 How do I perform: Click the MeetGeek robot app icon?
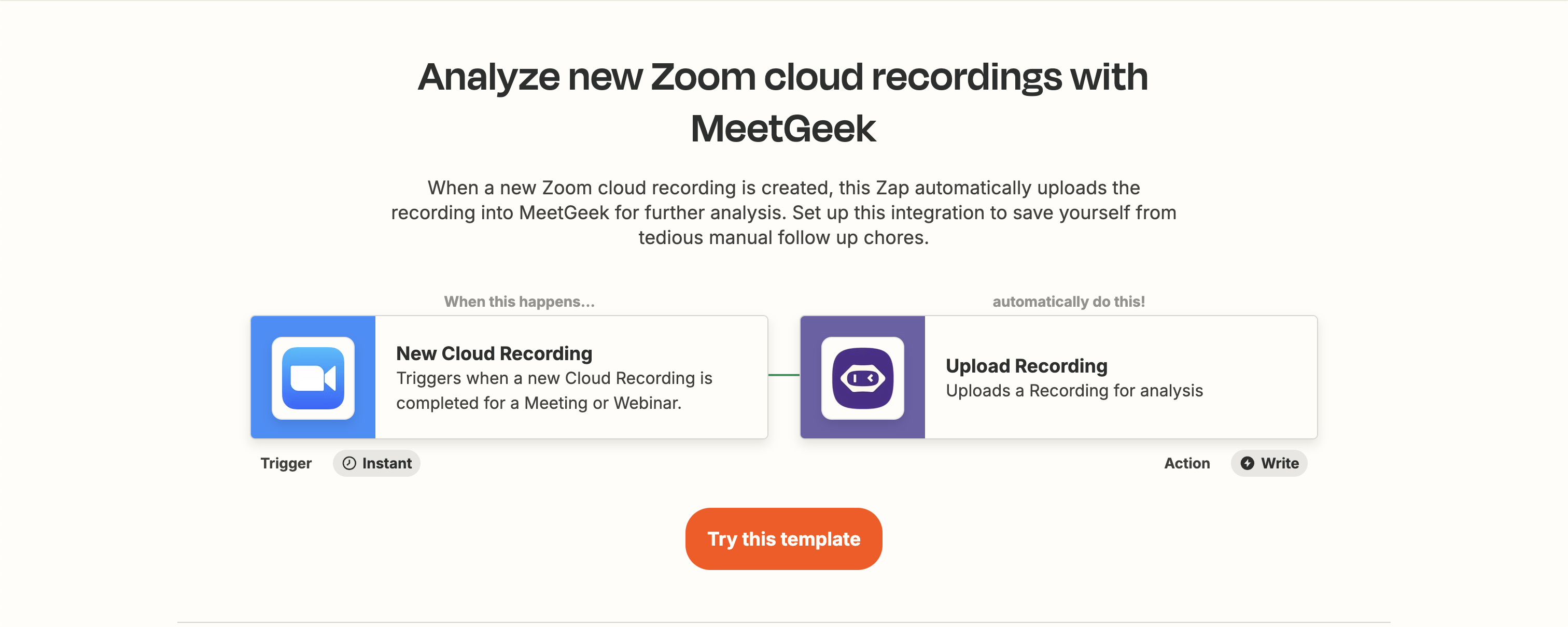[862, 378]
